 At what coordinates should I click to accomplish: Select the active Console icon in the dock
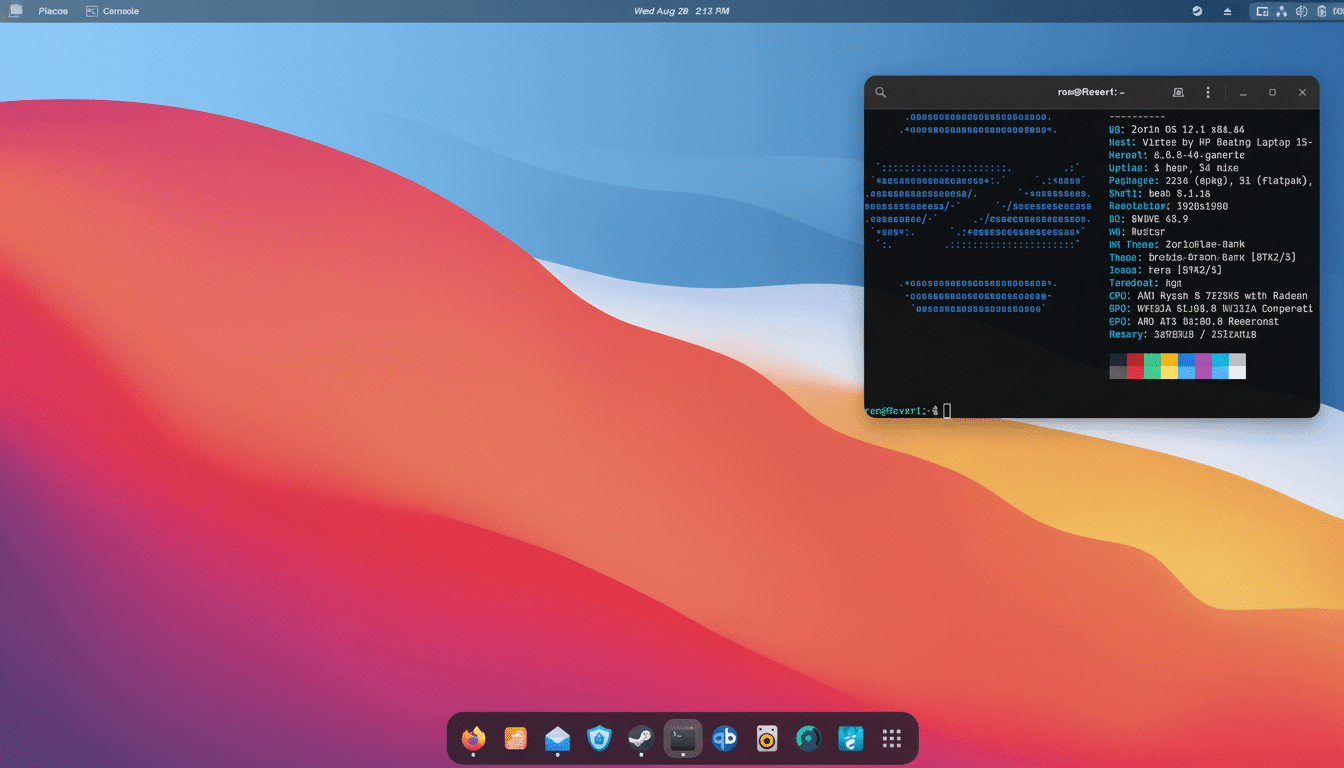click(682, 739)
